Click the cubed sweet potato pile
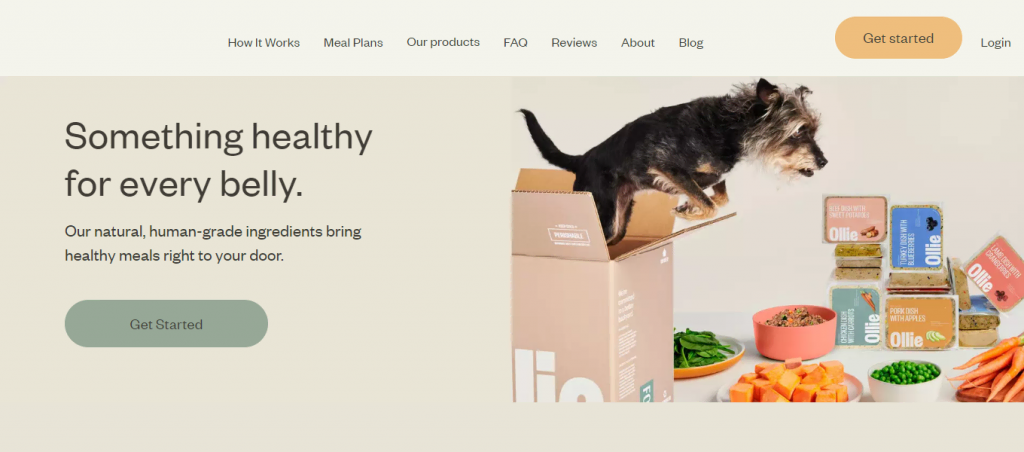 point(790,381)
